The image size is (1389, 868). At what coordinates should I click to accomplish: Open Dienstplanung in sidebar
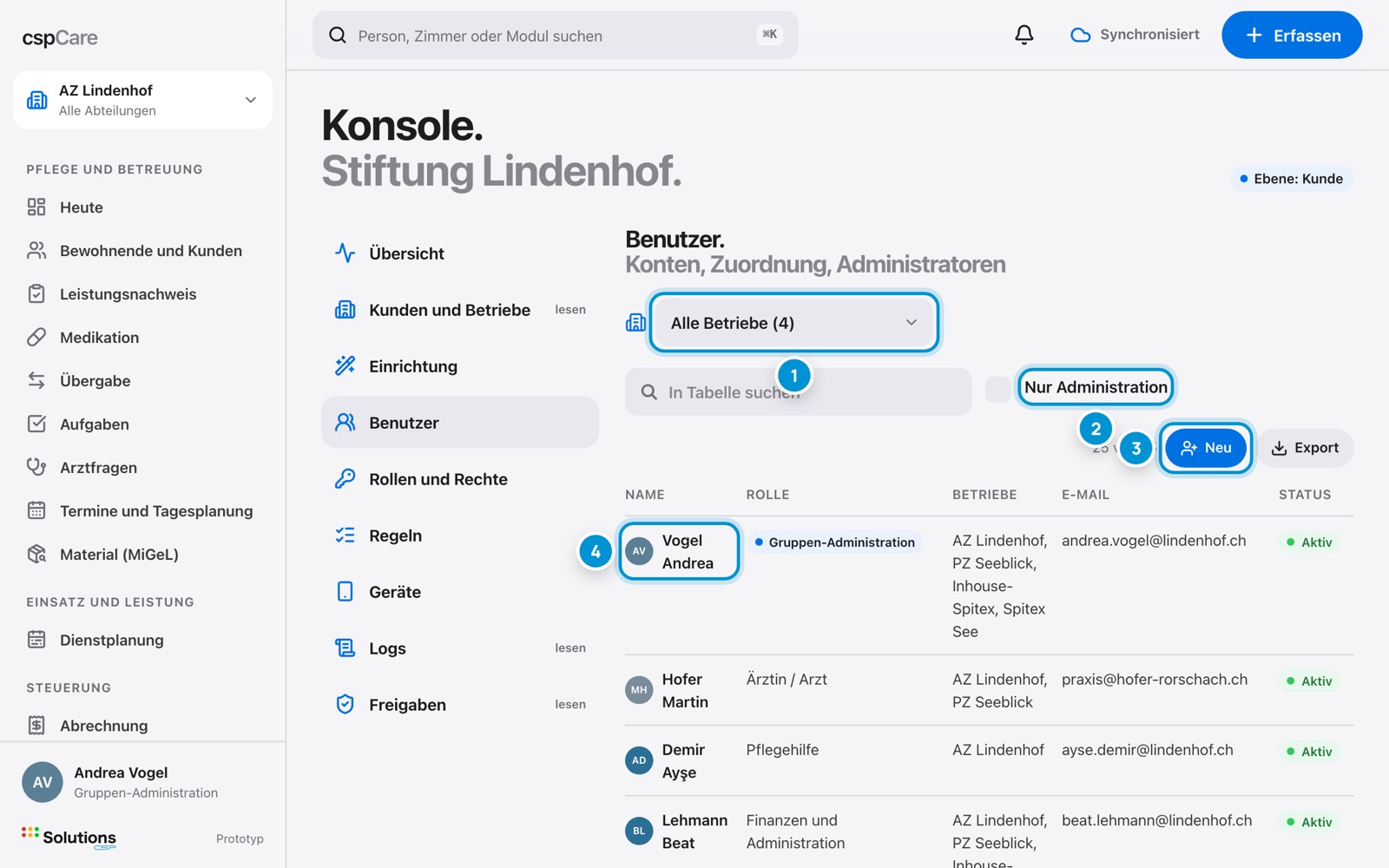[143, 641]
